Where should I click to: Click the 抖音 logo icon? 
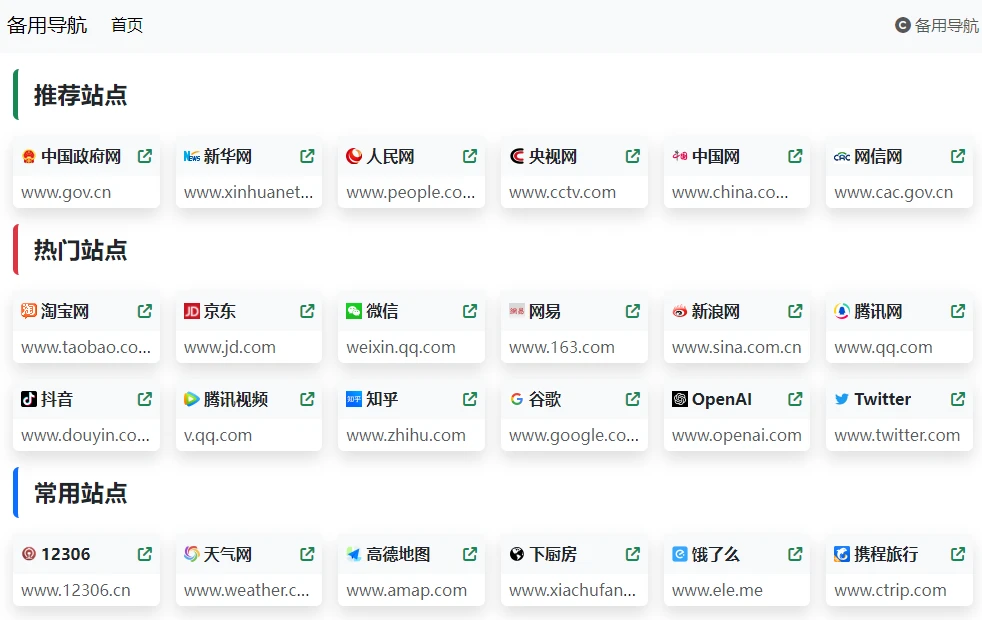point(29,399)
